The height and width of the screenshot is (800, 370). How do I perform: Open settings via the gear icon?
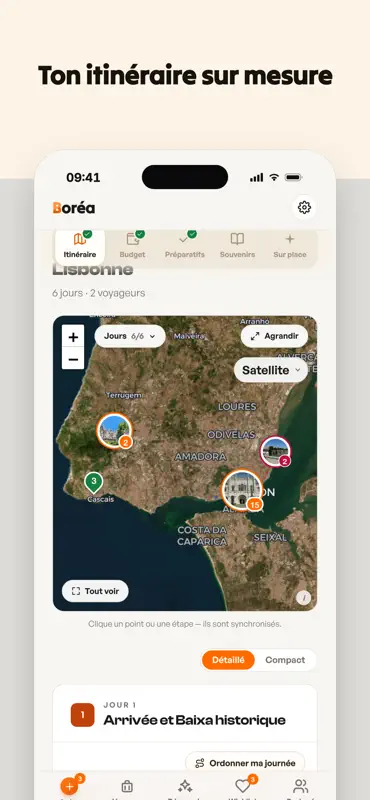pyautogui.click(x=304, y=208)
